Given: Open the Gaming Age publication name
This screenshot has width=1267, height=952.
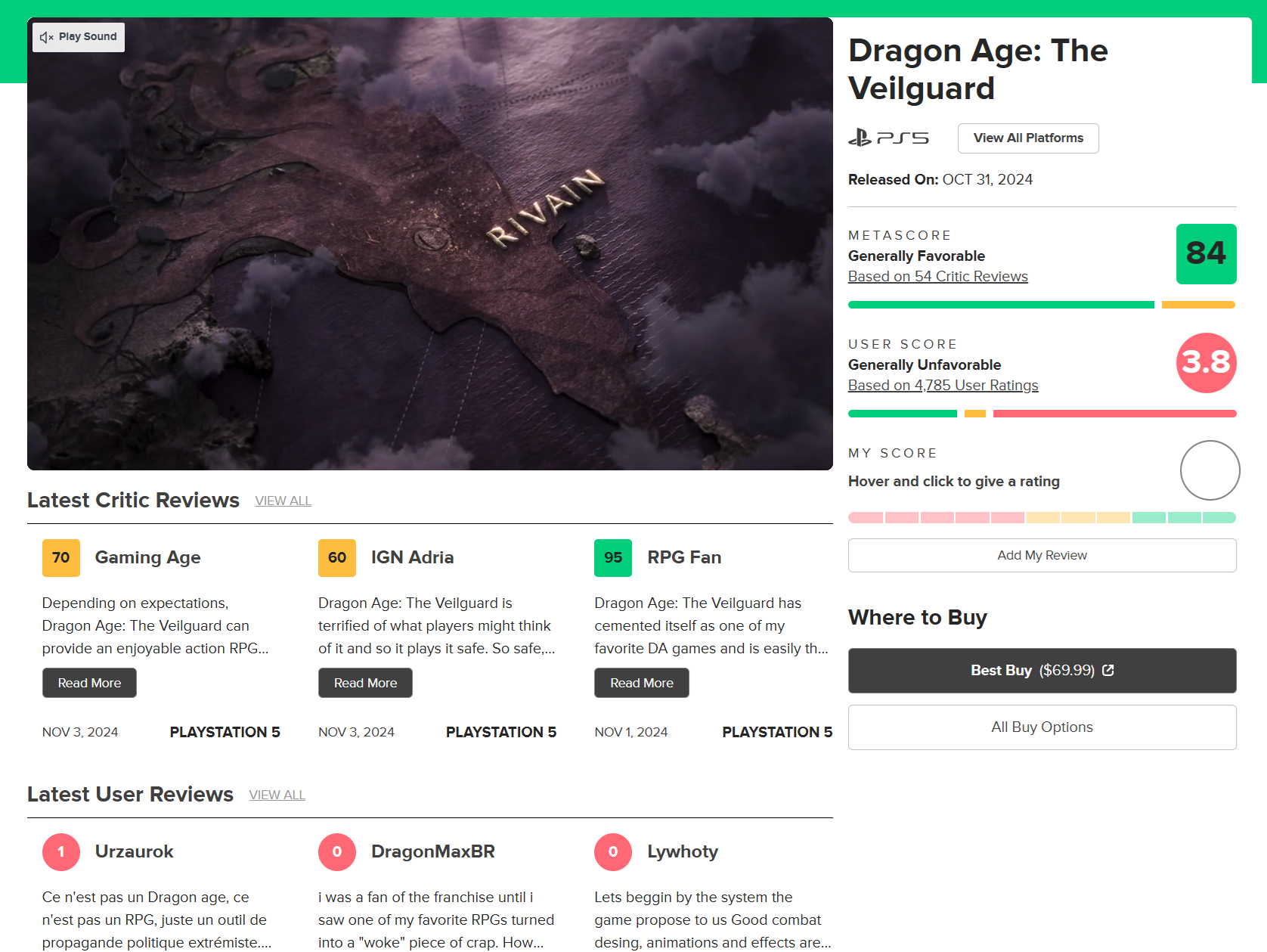Looking at the screenshot, I should [147, 557].
